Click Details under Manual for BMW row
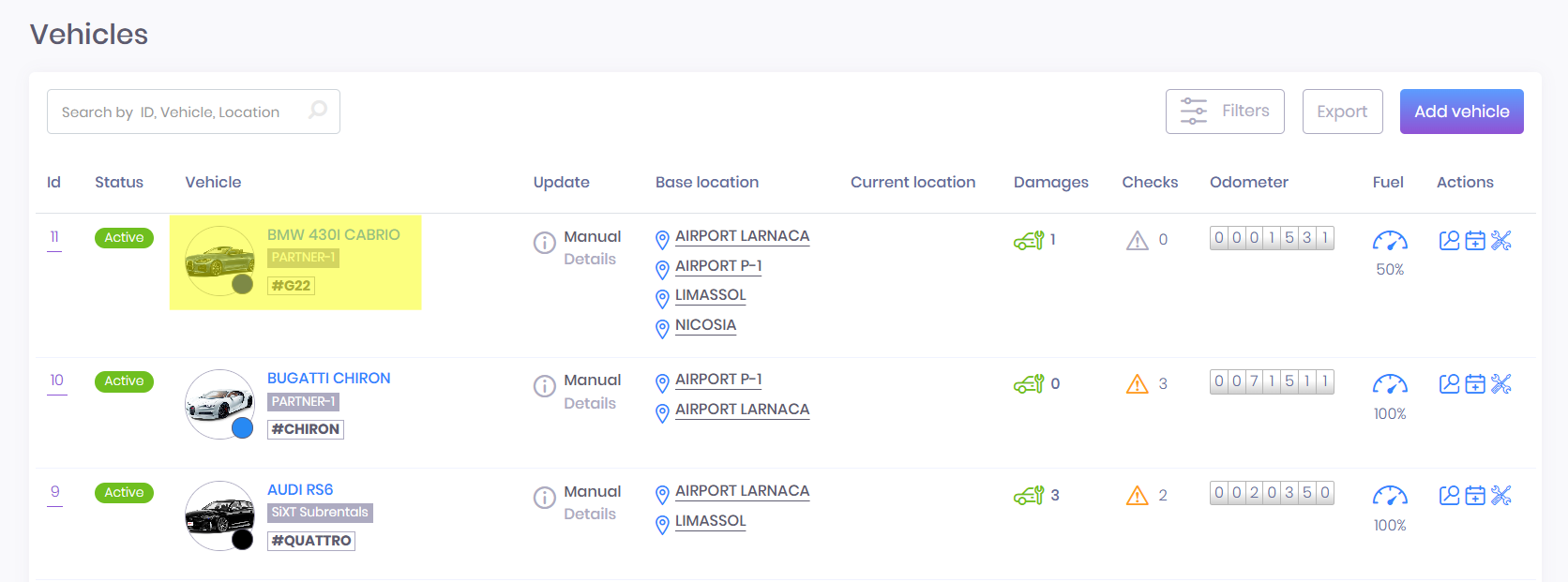This screenshot has width=1568, height=582. coord(590,260)
